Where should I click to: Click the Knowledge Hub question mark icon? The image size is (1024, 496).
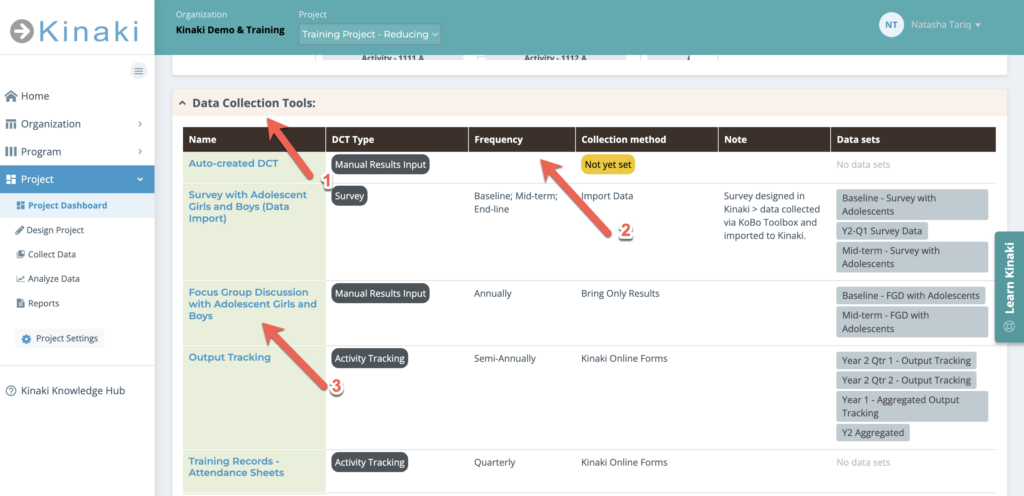pyautogui.click(x=10, y=391)
